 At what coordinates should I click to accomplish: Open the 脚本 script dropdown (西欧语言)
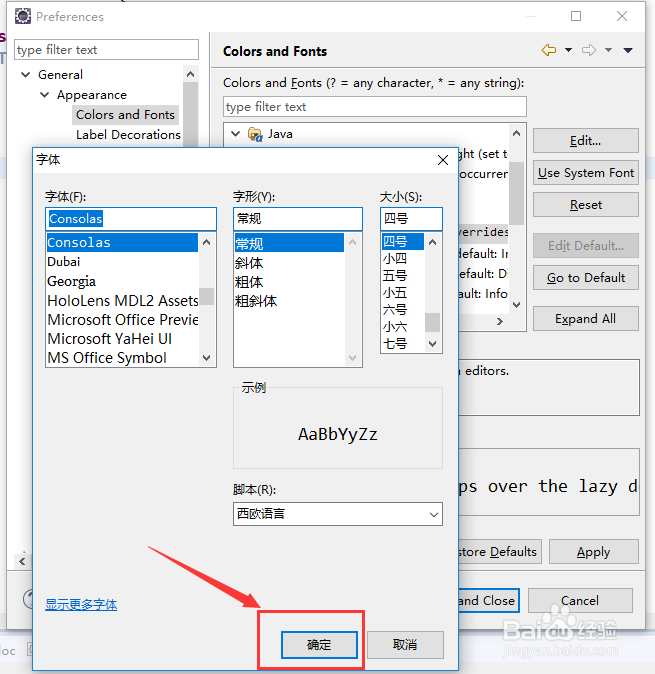(x=338, y=514)
